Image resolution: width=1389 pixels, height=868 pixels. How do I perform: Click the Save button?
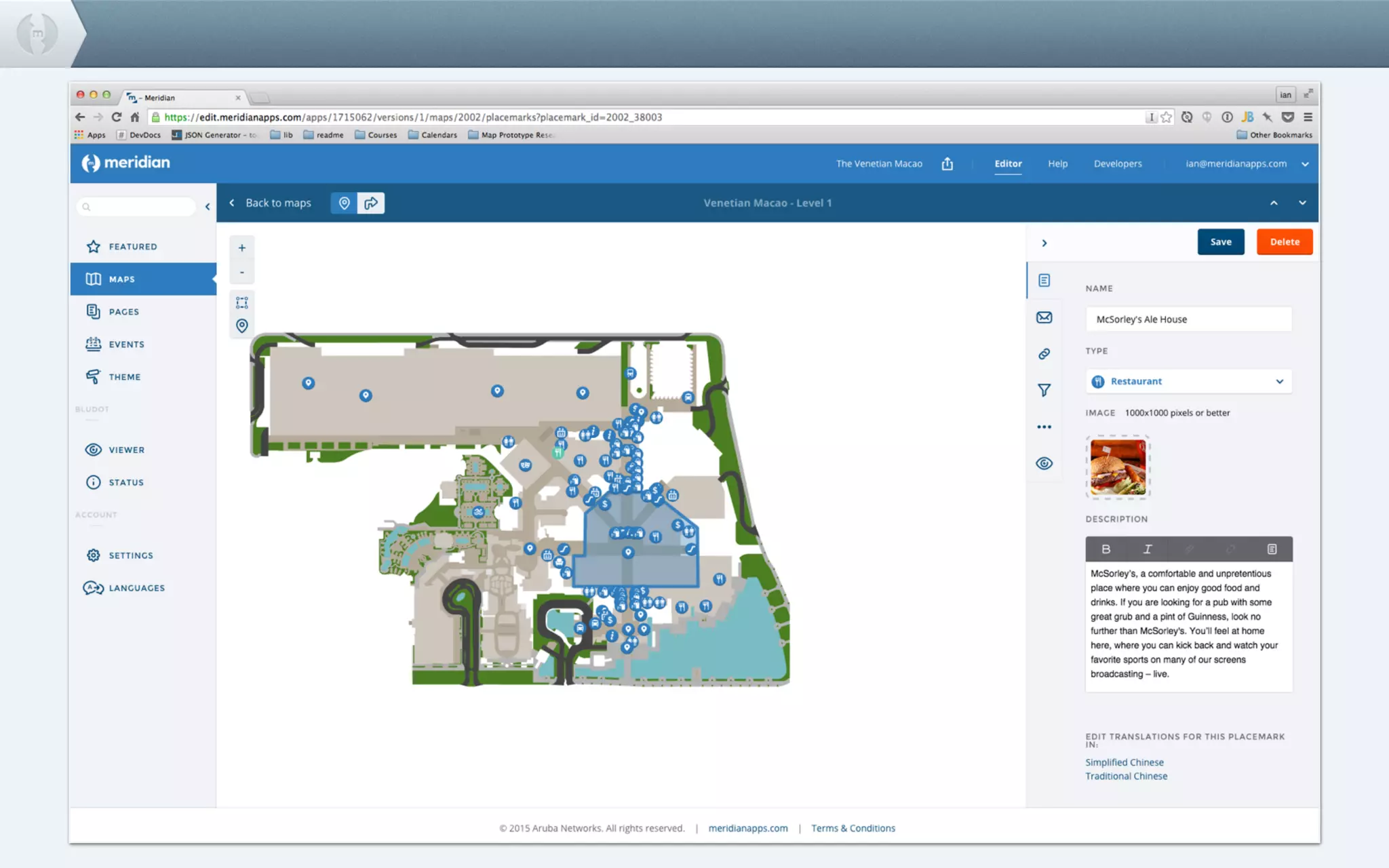pos(1220,242)
